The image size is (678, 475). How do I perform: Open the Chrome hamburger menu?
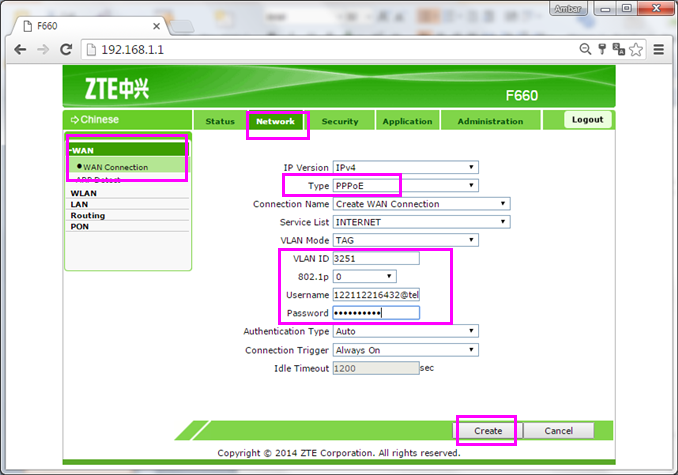tap(659, 50)
